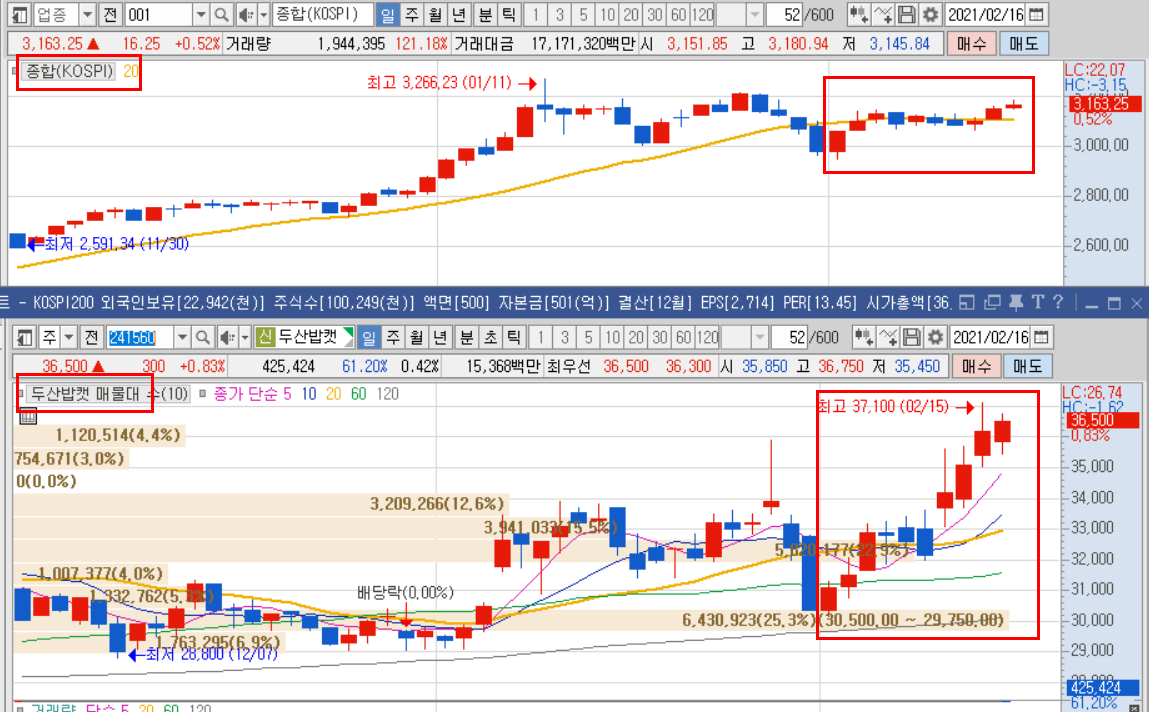Viewport: 1149px width, 712px height.
Task: Open calendar picker in 두산밥캣 chart toolbar
Action: click(x=1041, y=337)
